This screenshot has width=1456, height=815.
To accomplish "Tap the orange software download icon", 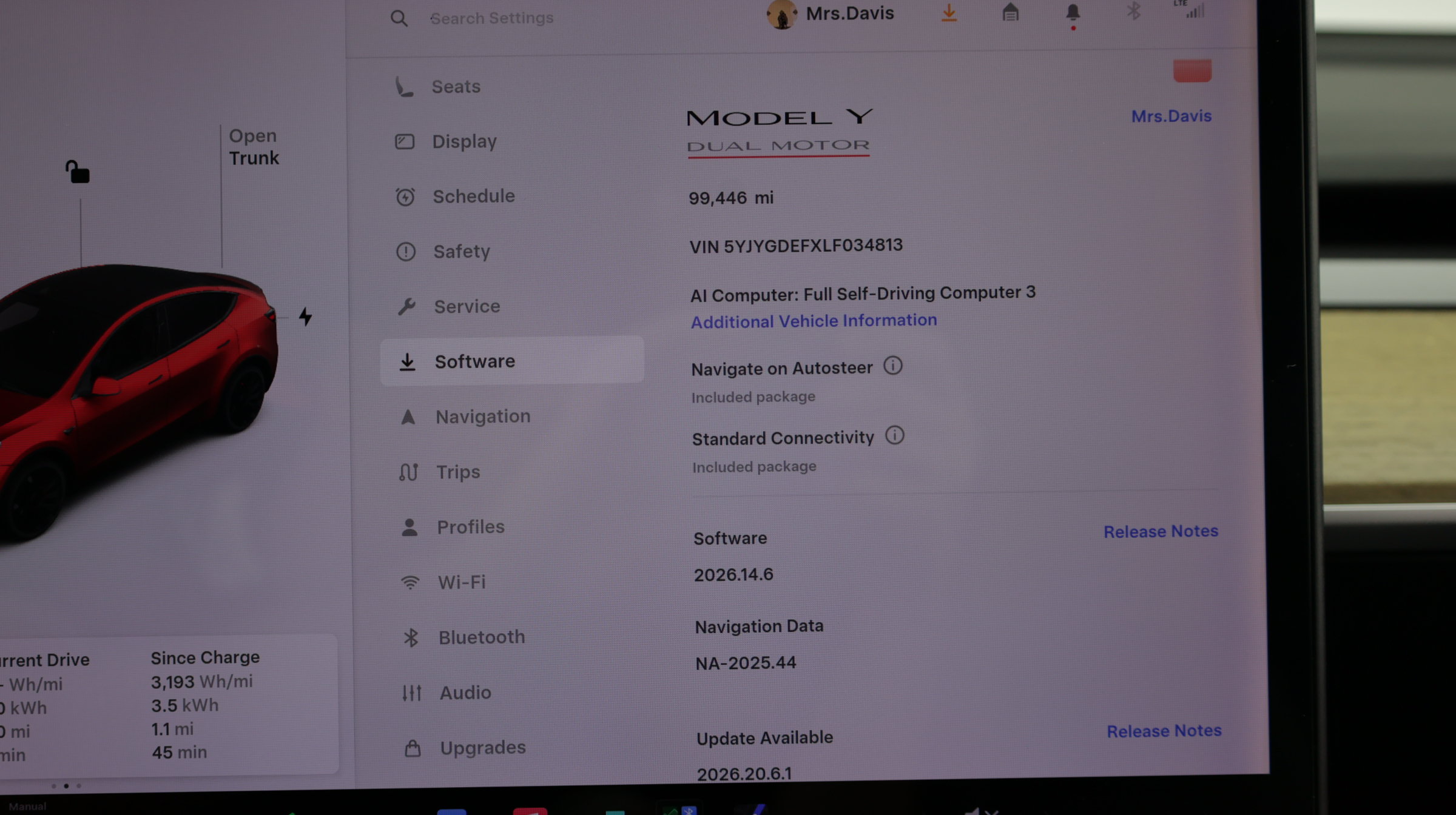I will point(949,13).
